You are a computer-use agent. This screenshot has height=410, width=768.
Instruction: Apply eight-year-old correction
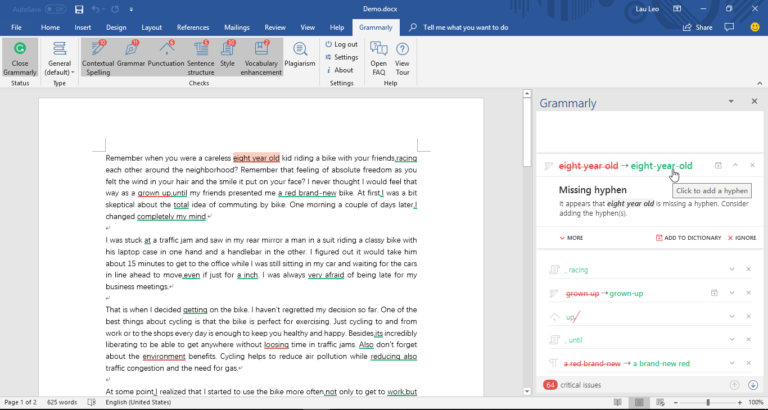click(661, 166)
